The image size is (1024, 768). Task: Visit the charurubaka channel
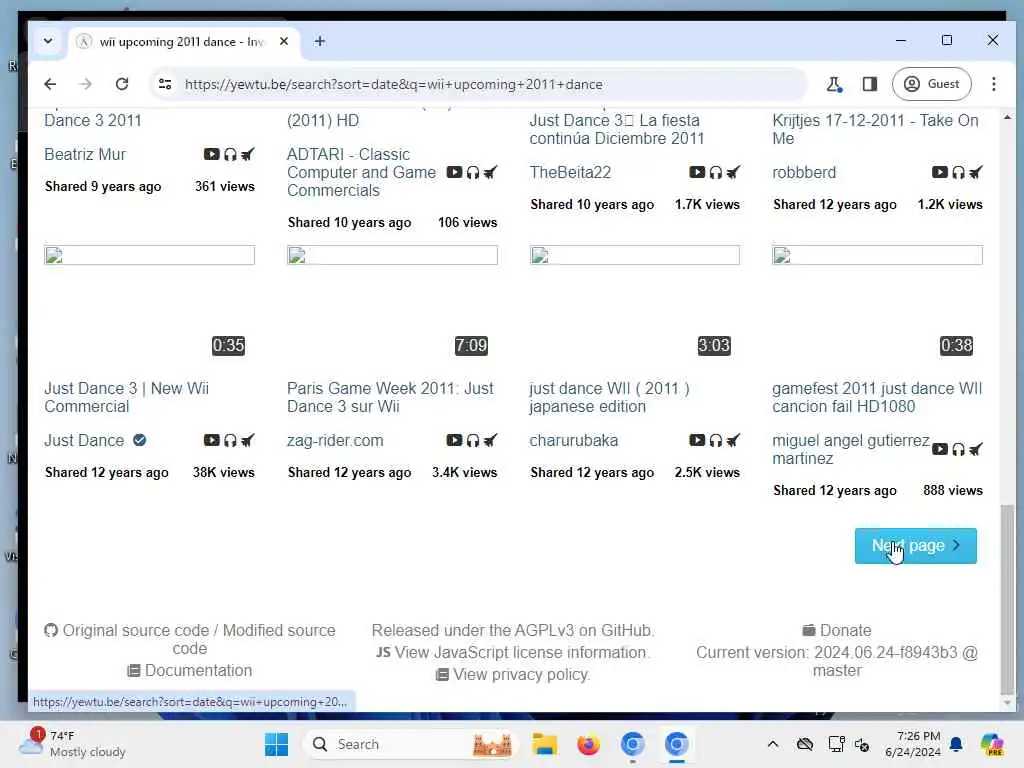(573, 440)
